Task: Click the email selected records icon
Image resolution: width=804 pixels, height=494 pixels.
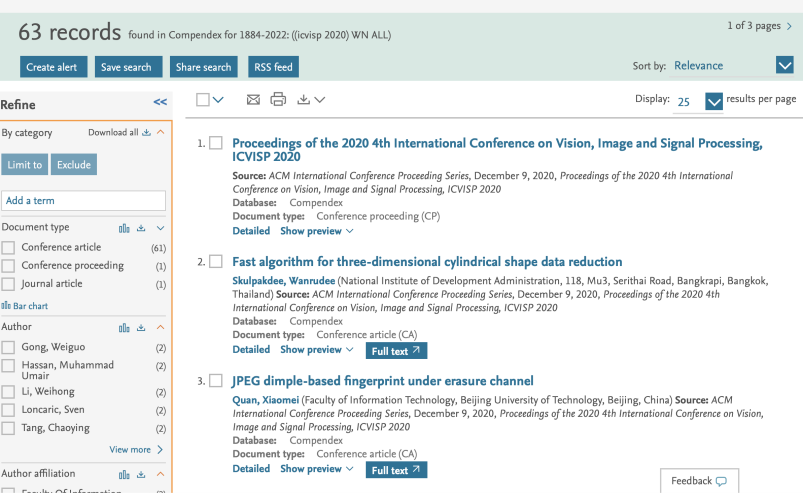Action: [x=253, y=99]
